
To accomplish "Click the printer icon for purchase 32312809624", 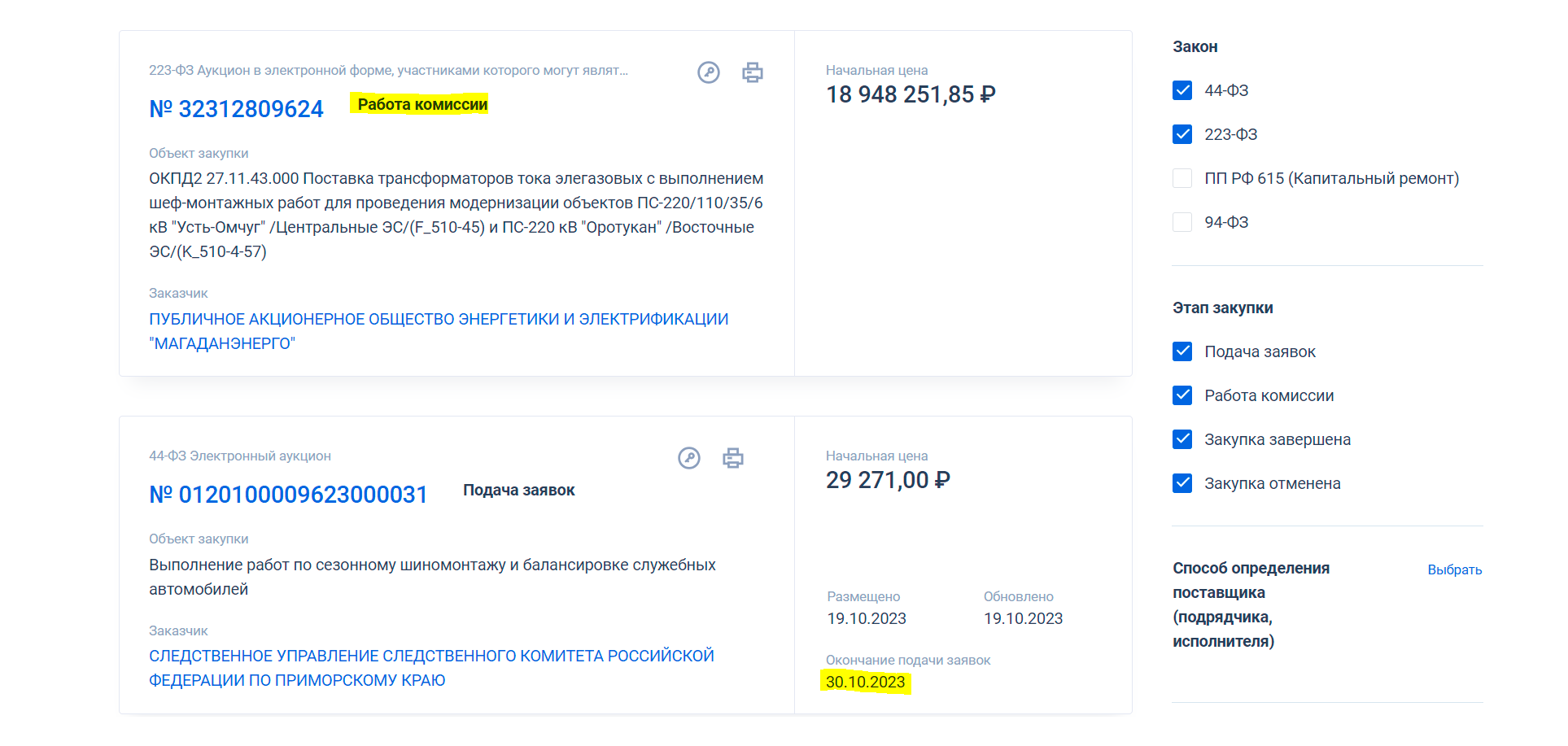I will pos(753,72).
